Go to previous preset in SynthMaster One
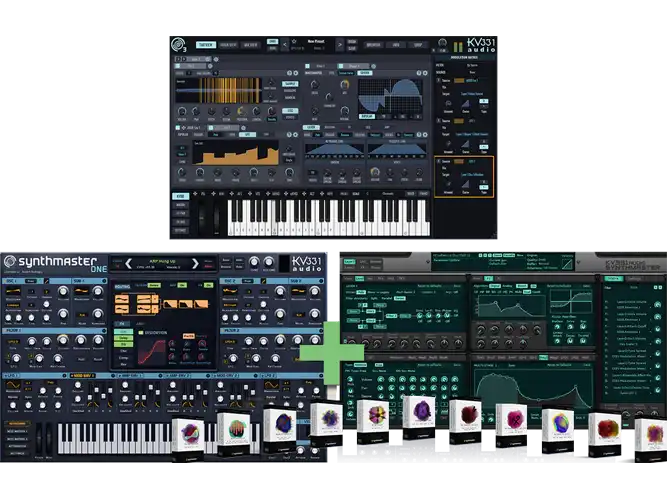667x500 pixels. pyautogui.click(x=128, y=264)
